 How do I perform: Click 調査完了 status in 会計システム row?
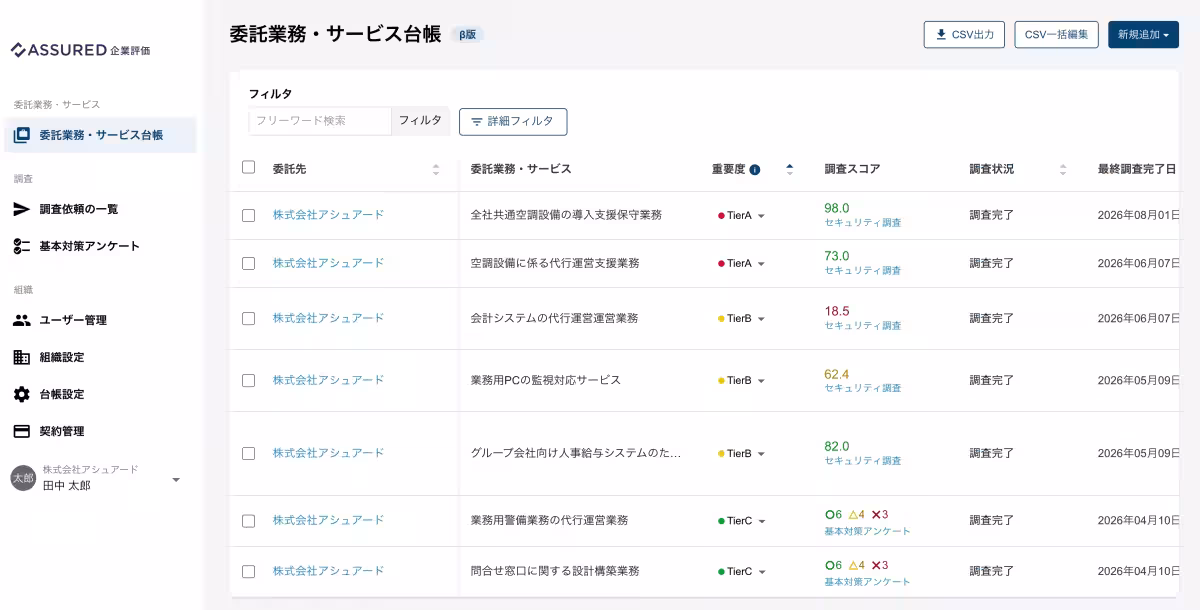click(x=992, y=319)
